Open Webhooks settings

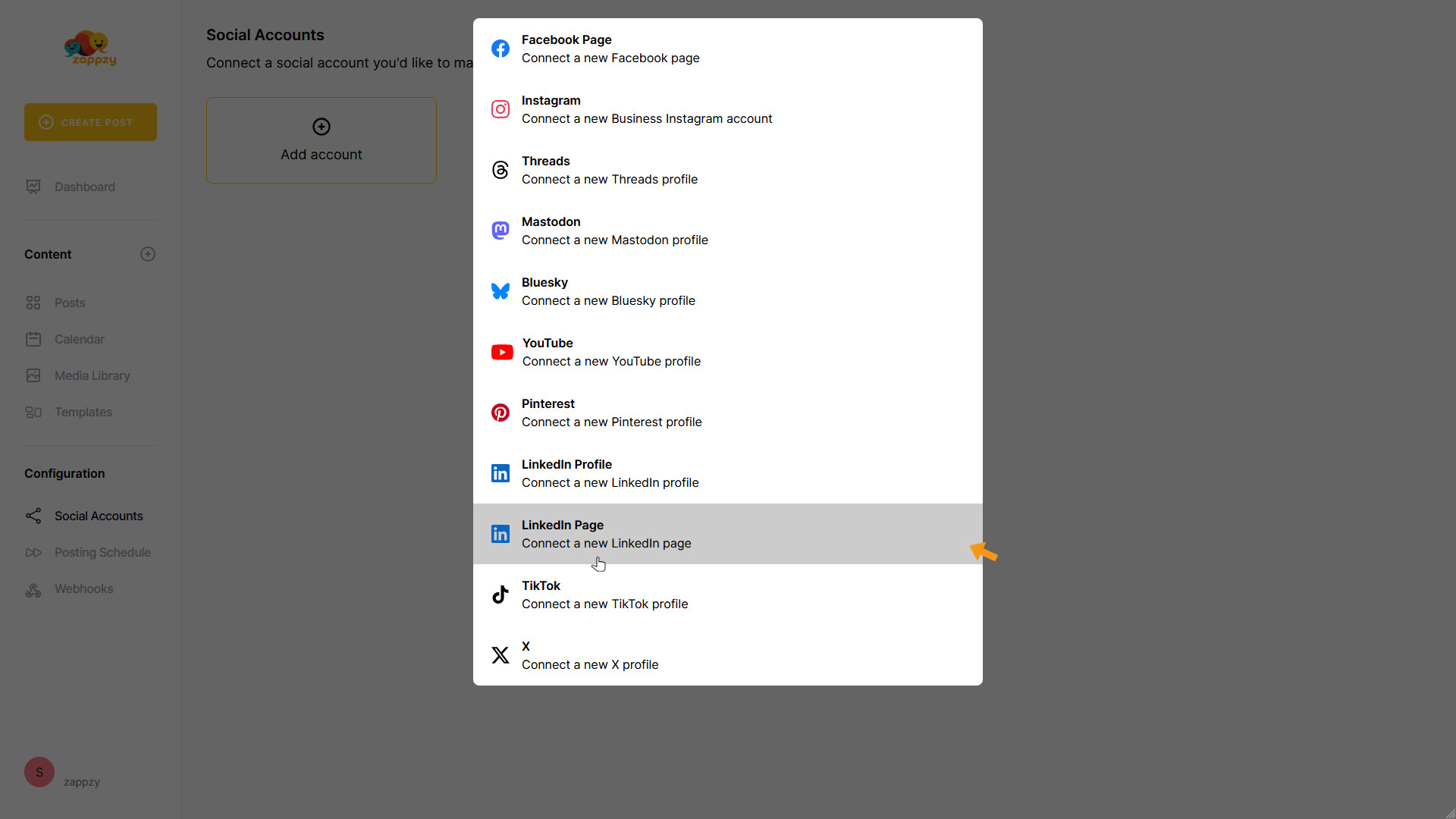point(84,588)
